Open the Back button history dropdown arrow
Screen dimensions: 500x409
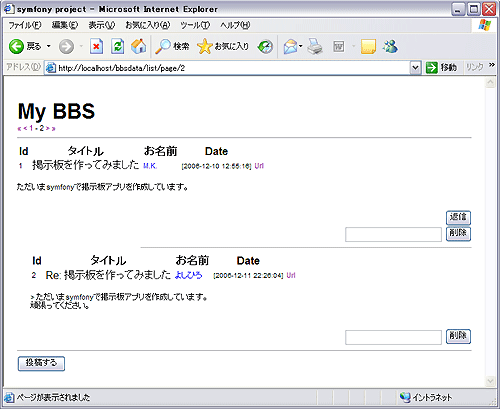(x=49, y=46)
